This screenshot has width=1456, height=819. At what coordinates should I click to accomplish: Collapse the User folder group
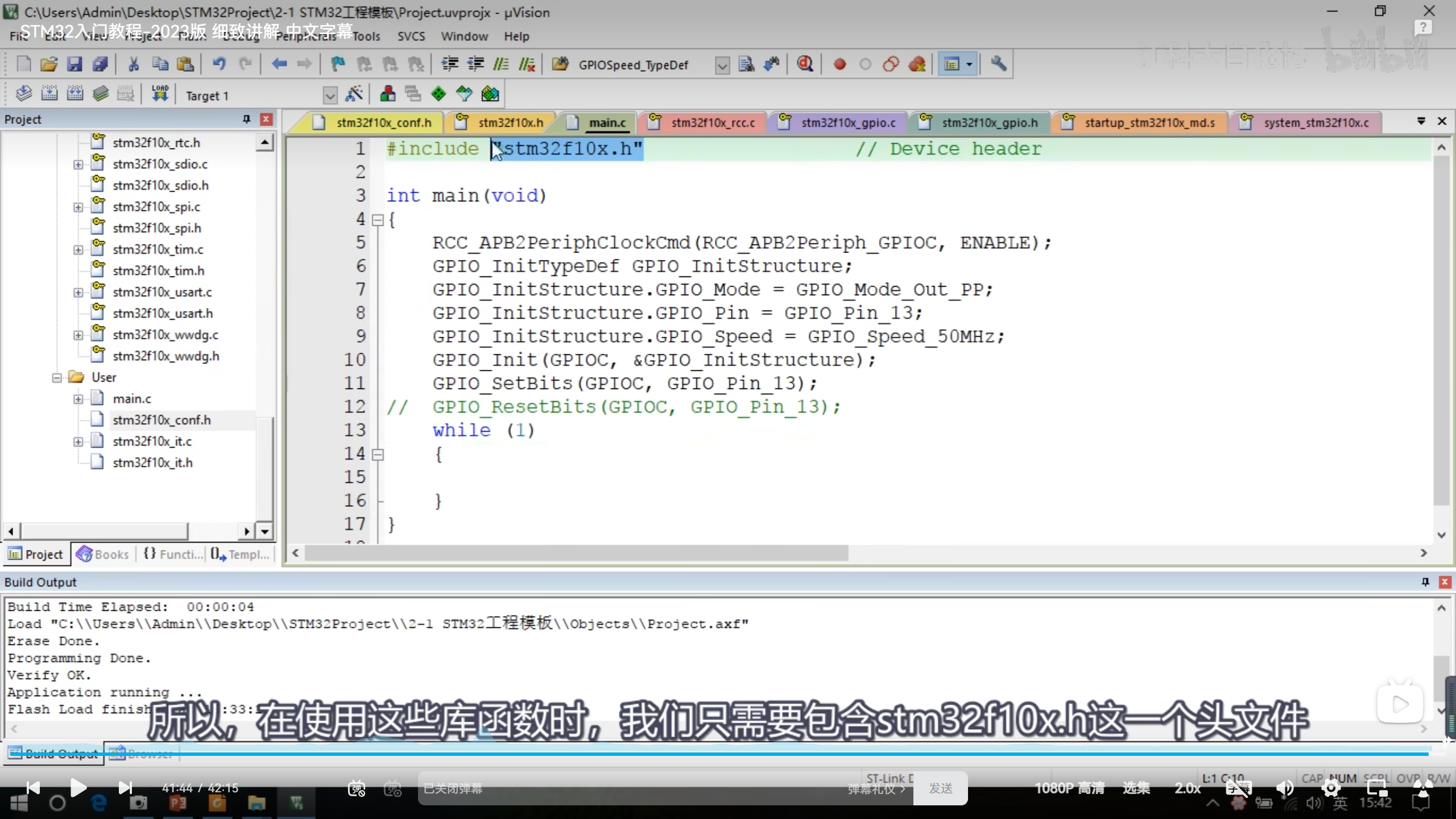click(x=57, y=378)
